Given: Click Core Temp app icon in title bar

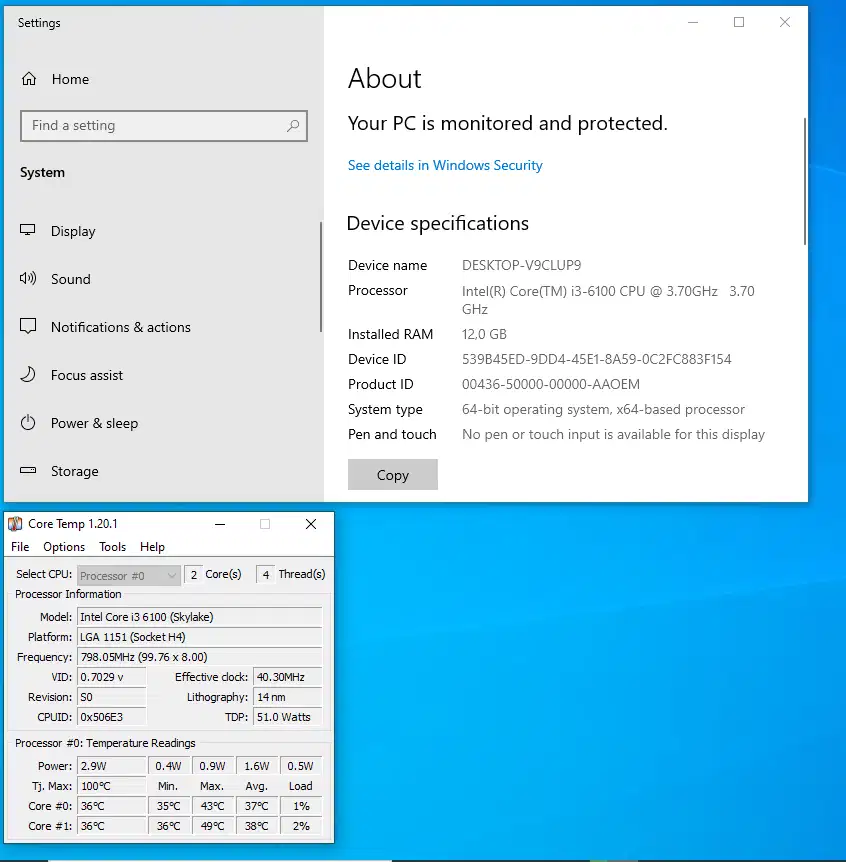Looking at the screenshot, I should [15, 524].
